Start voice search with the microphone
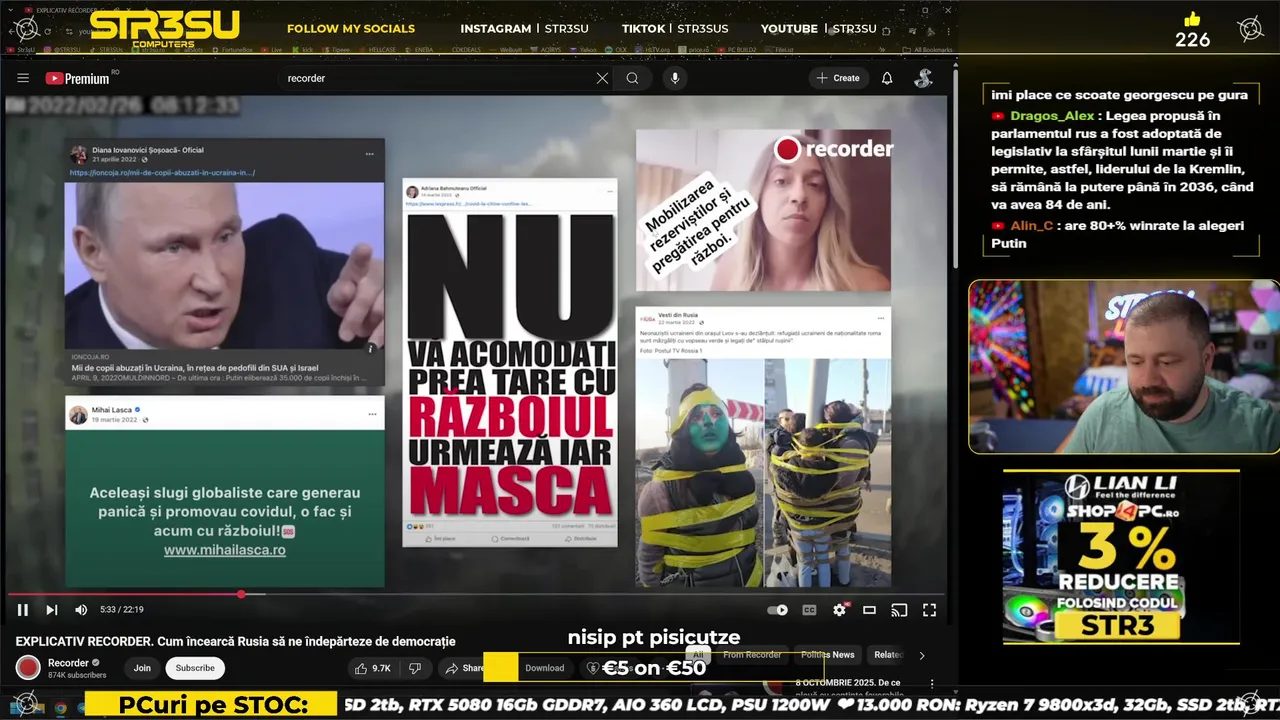 (x=675, y=78)
